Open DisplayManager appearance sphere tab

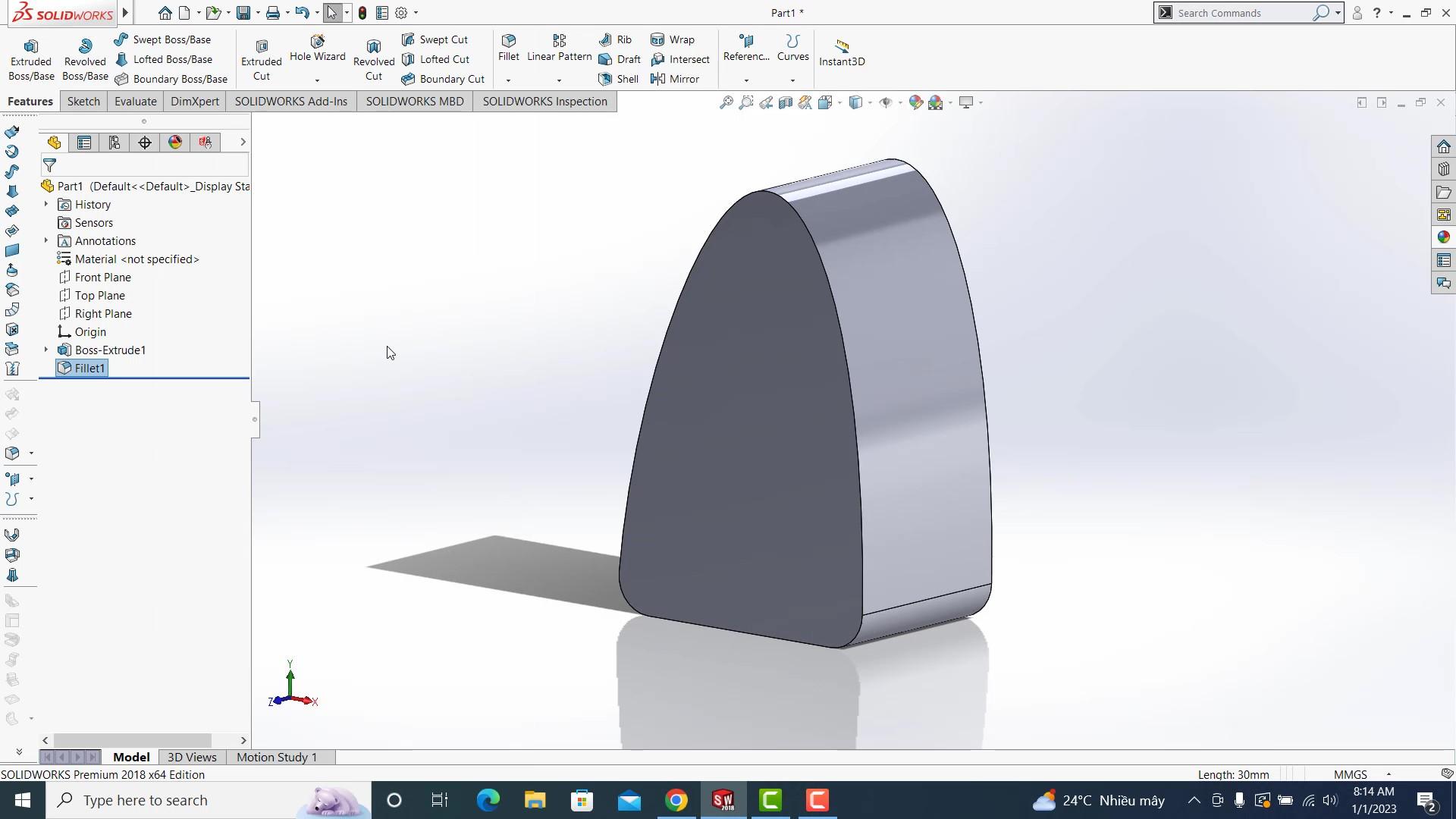(x=175, y=143)
